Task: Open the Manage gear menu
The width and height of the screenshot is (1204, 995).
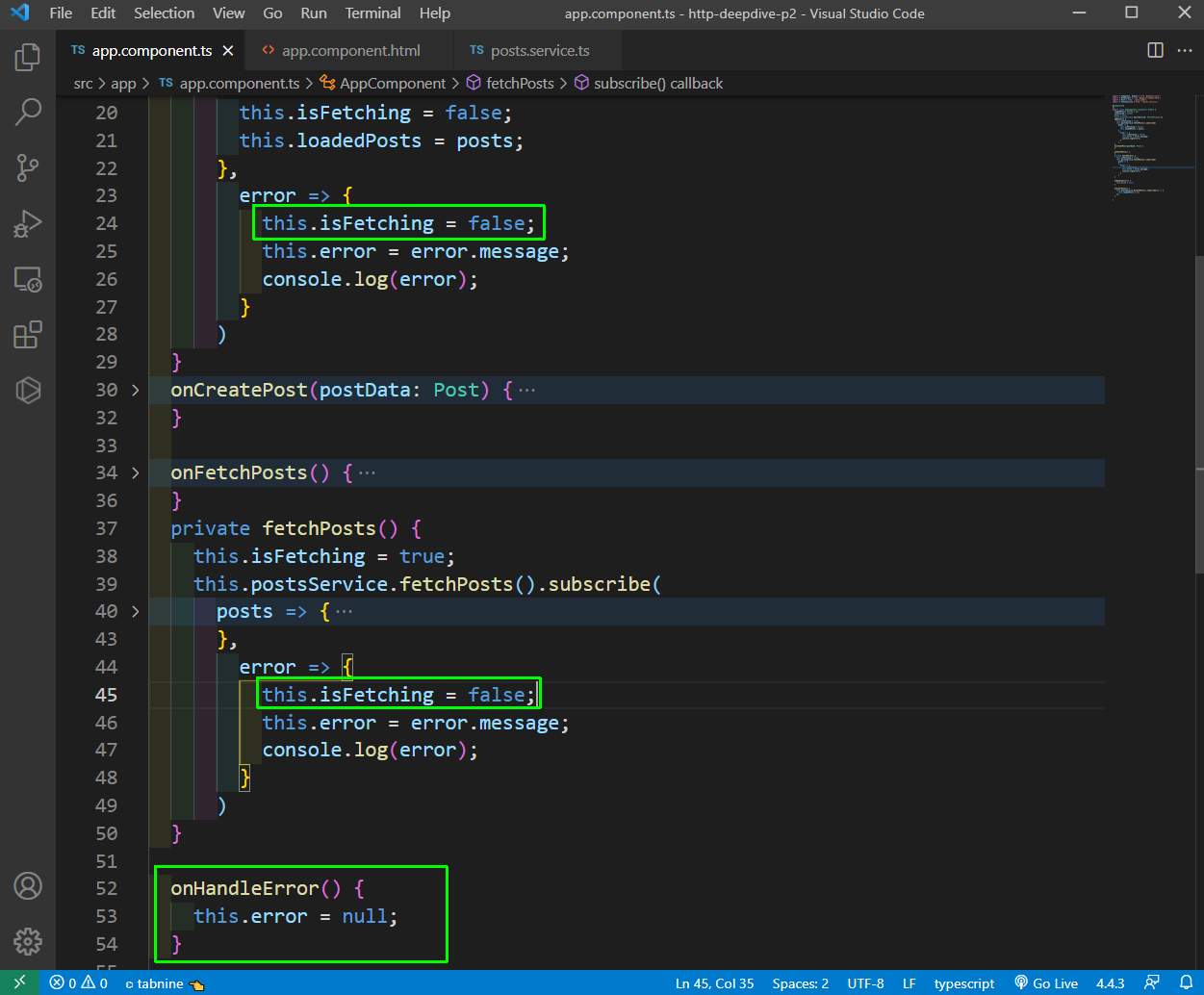Action: (28, 941)
